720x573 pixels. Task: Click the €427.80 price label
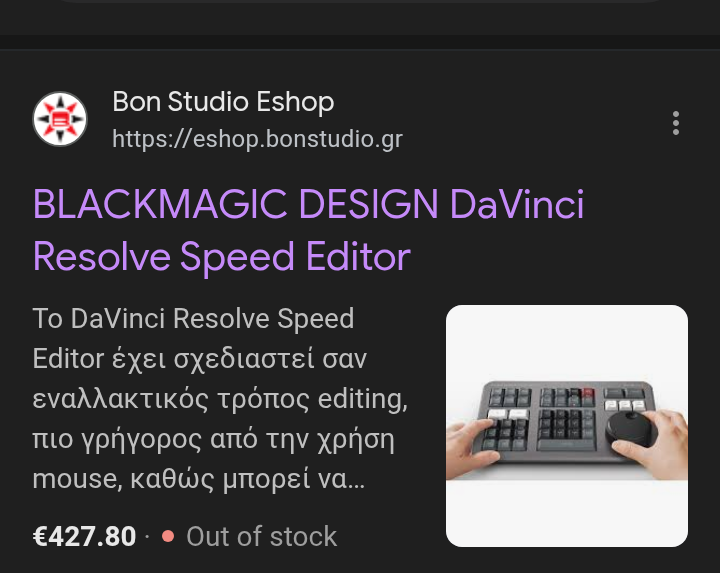pyautogui.click(x=84, y=536)
